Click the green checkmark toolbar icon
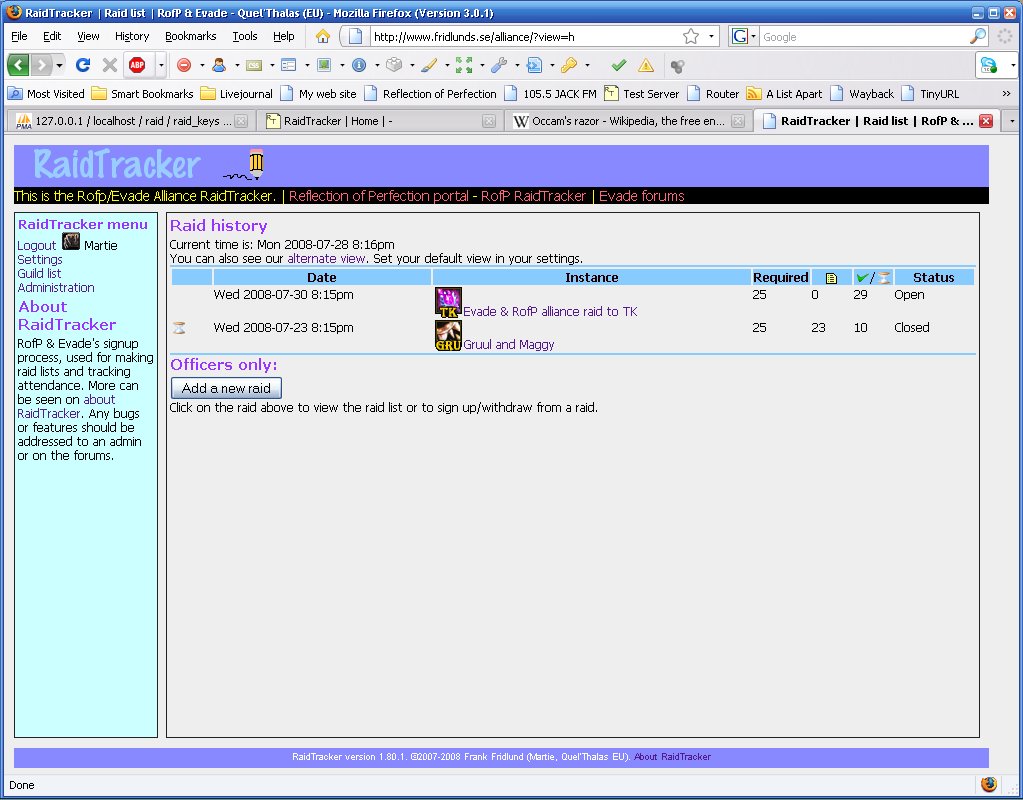 pyautogui.click(x=619, y=65)
